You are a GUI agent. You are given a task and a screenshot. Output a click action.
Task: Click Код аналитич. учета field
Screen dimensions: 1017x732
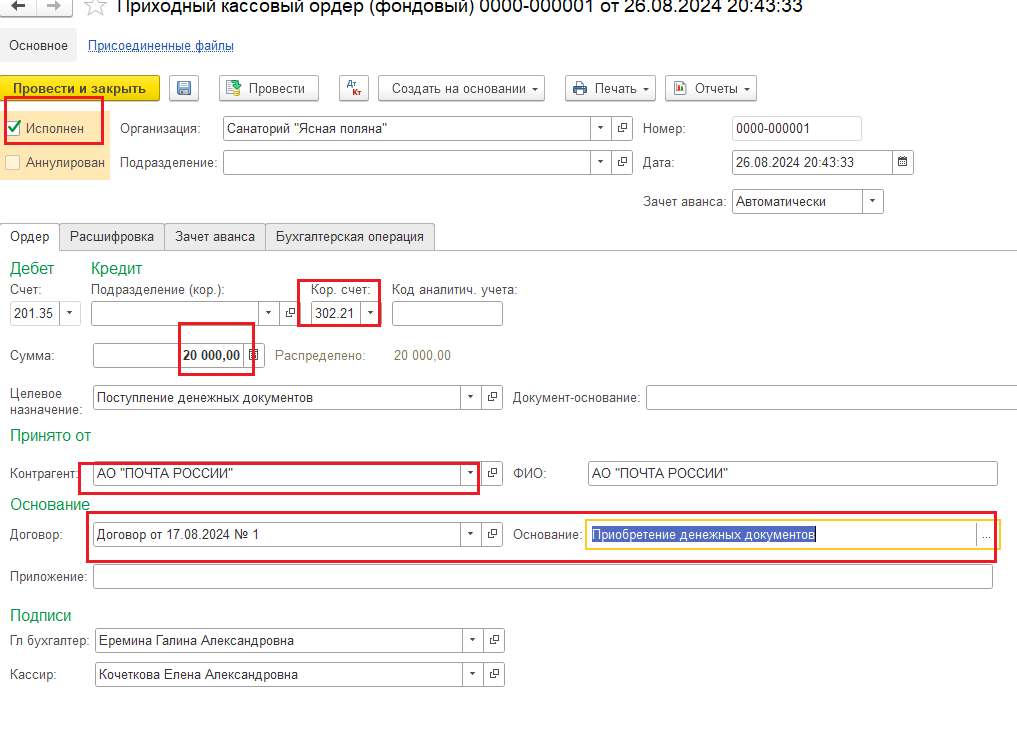click(x=447, y=313)
